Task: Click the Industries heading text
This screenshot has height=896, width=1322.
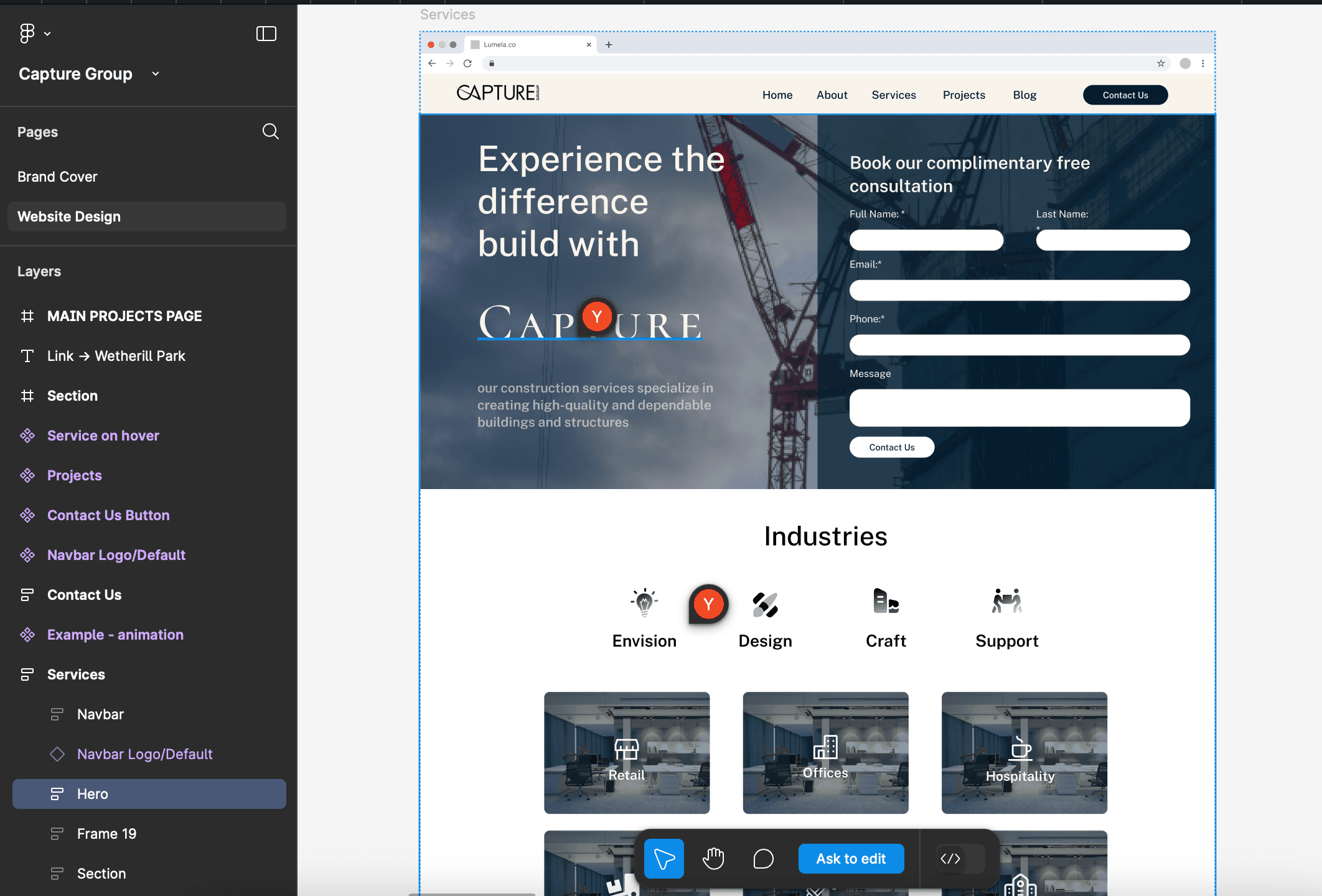Action: point(826,536)
